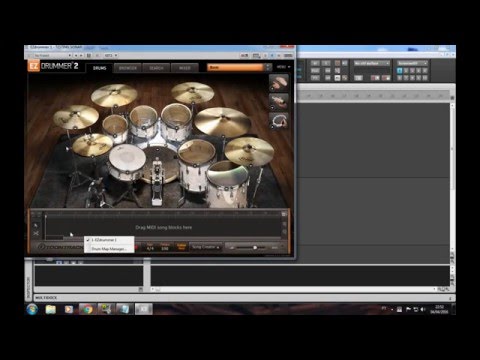The width and height of the screenshot is (480, 360).
Task: Choose Drum Map Manager from the popup menu
Action: [x=109, y=249]
